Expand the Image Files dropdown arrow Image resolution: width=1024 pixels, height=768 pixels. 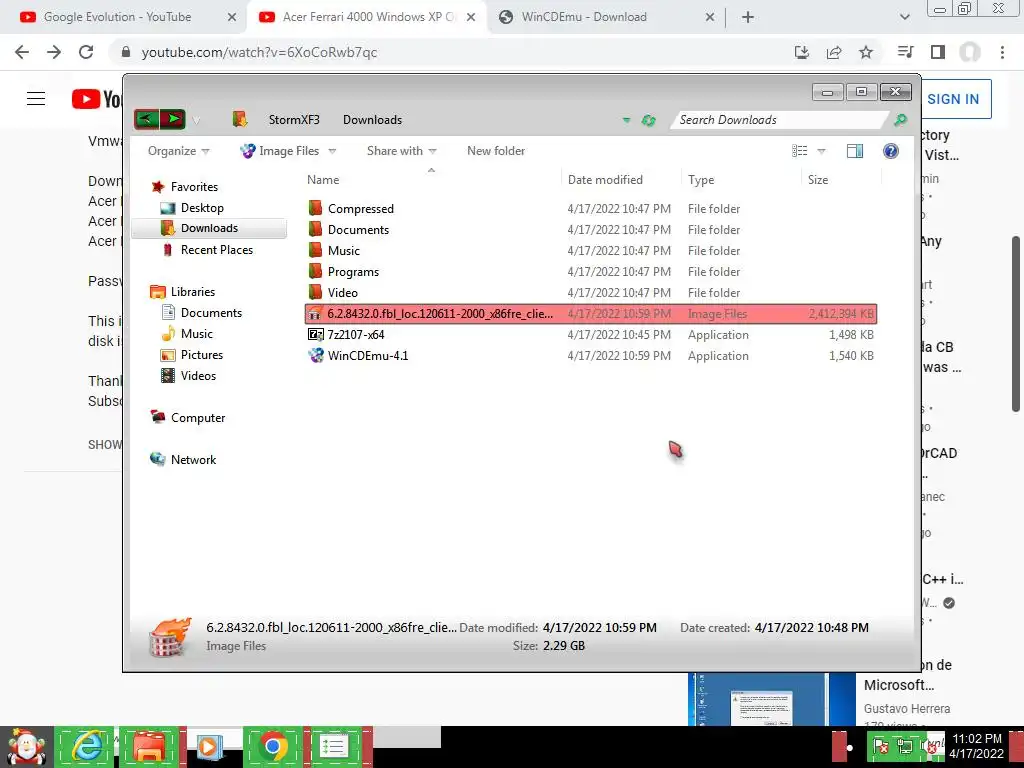click(x=332, y=151)
